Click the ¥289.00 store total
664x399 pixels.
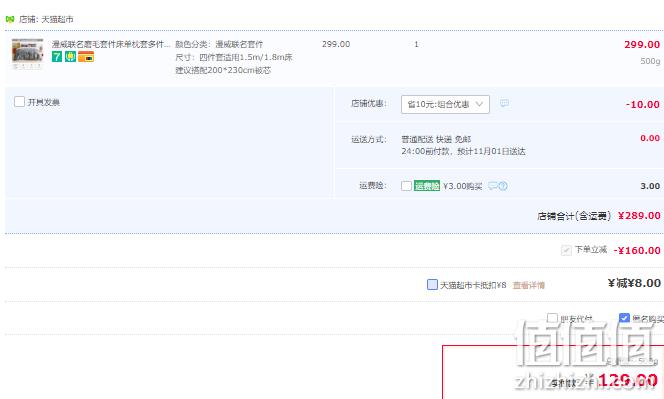[639, 216]
